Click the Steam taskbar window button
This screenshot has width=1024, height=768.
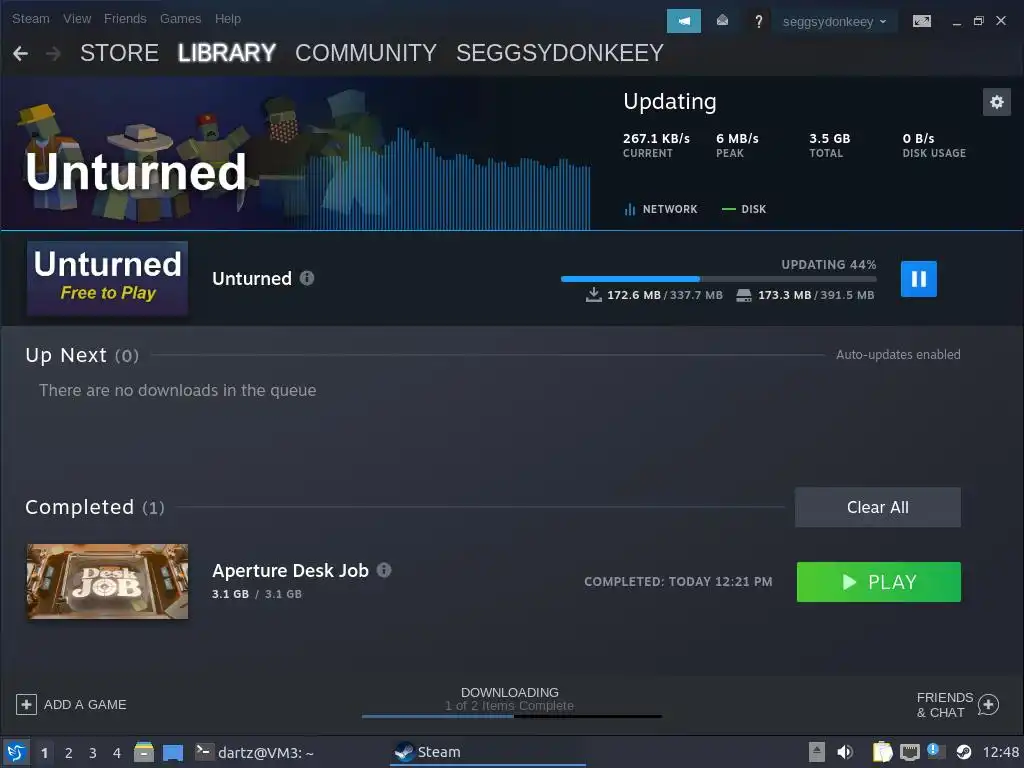488,752
